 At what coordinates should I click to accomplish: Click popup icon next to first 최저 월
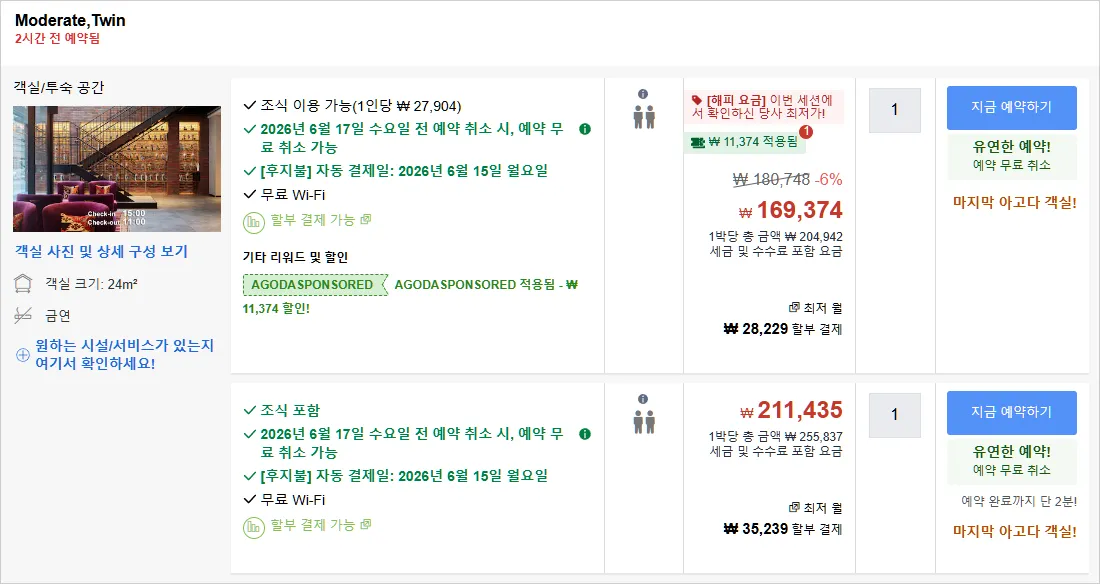(x=794, y=307)
